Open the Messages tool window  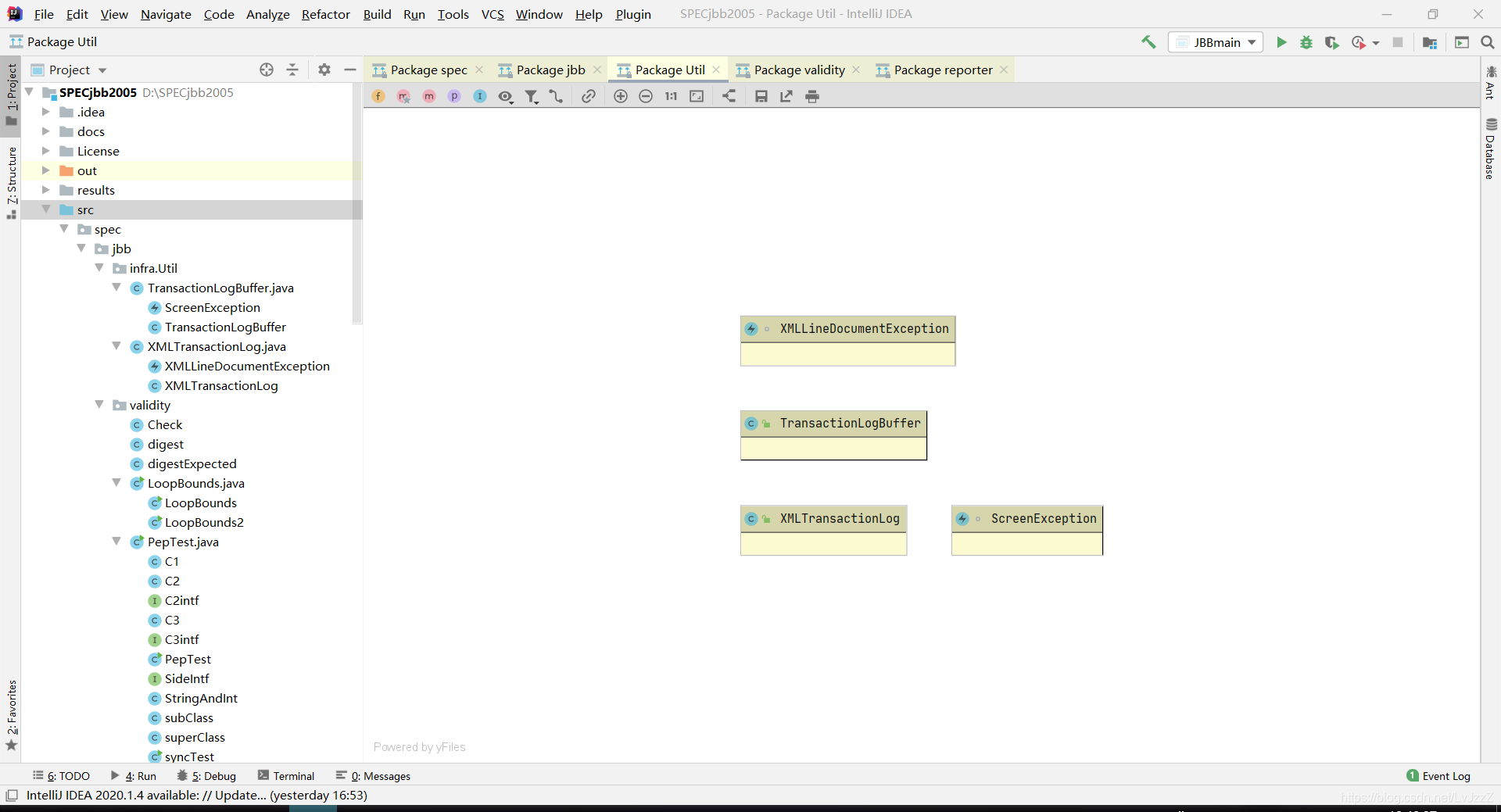(x=373, y=776)
